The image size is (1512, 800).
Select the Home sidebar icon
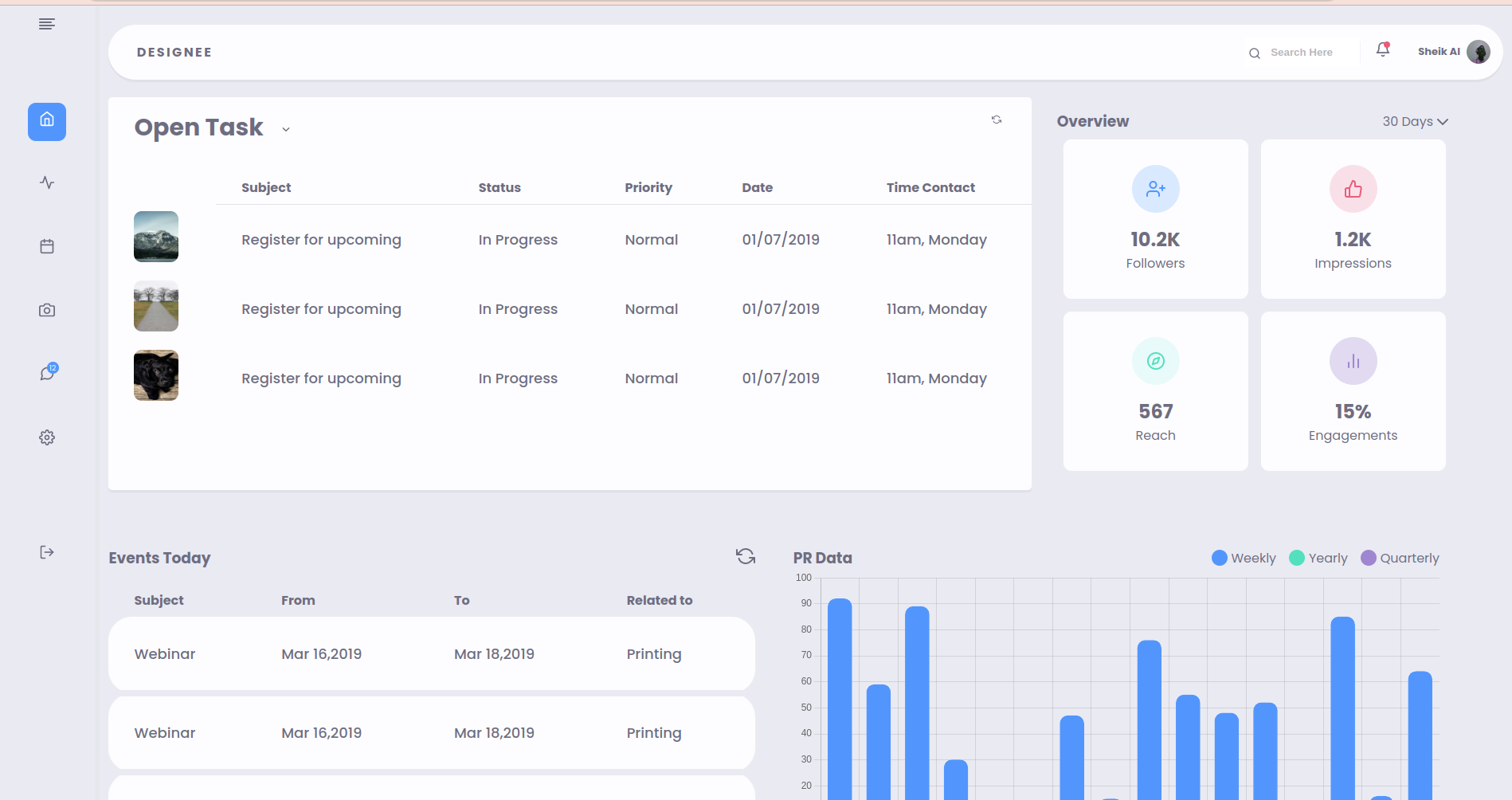tap(47, 122)
